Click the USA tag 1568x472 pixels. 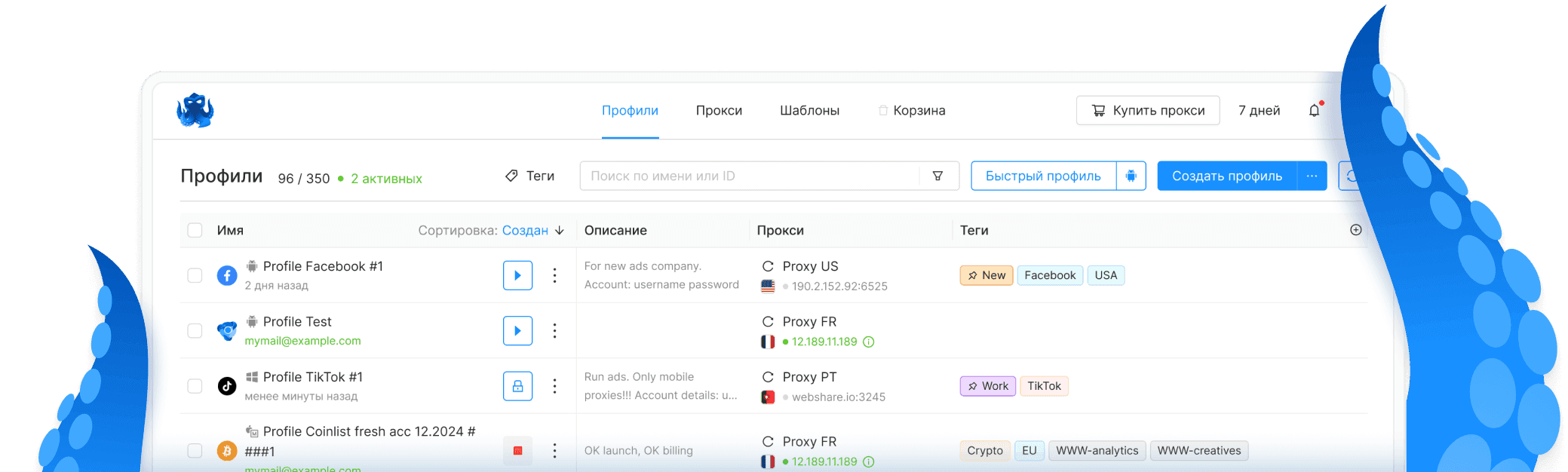[1106, 275]
